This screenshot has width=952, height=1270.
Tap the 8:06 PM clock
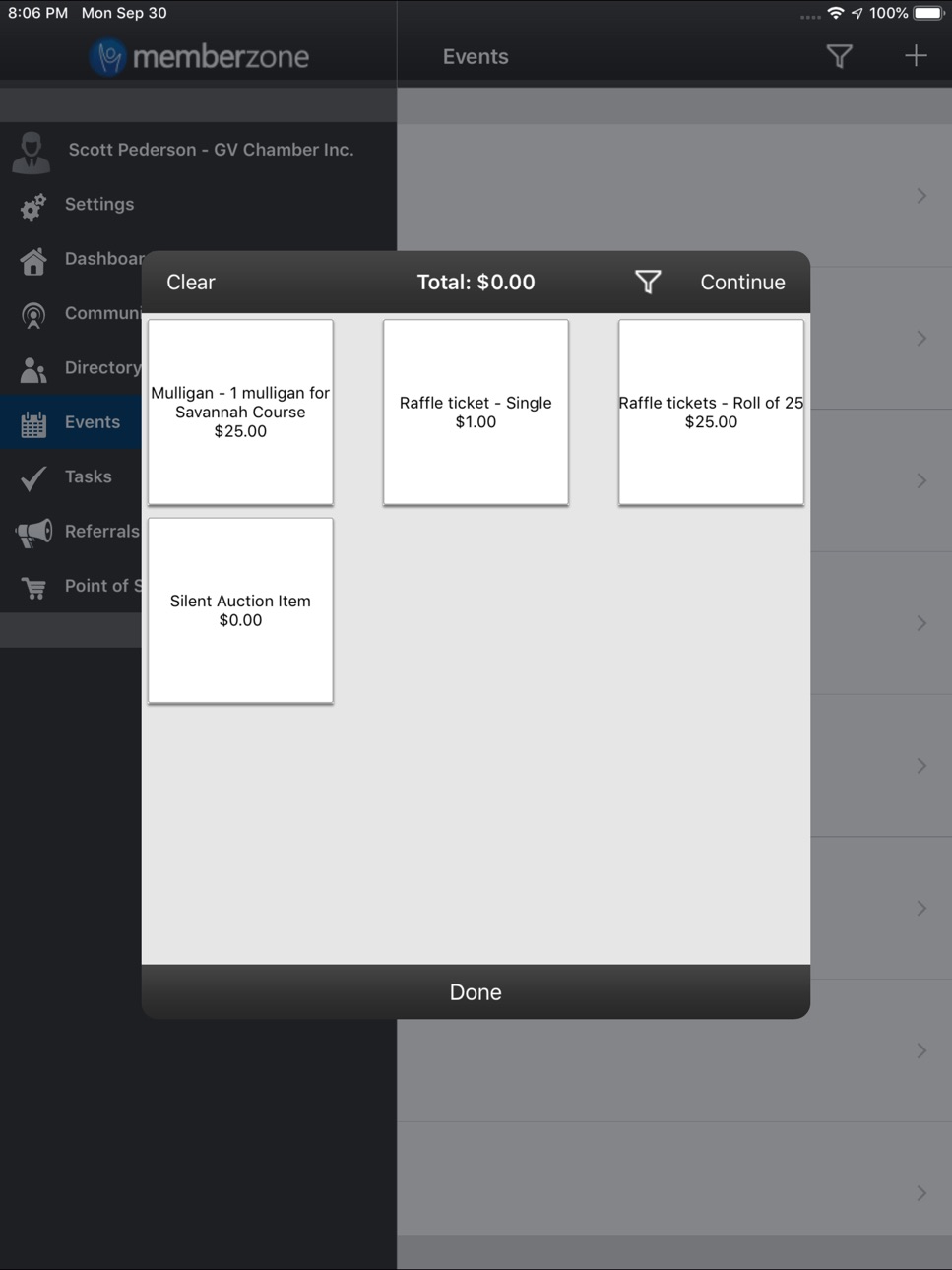coord(37,13)
